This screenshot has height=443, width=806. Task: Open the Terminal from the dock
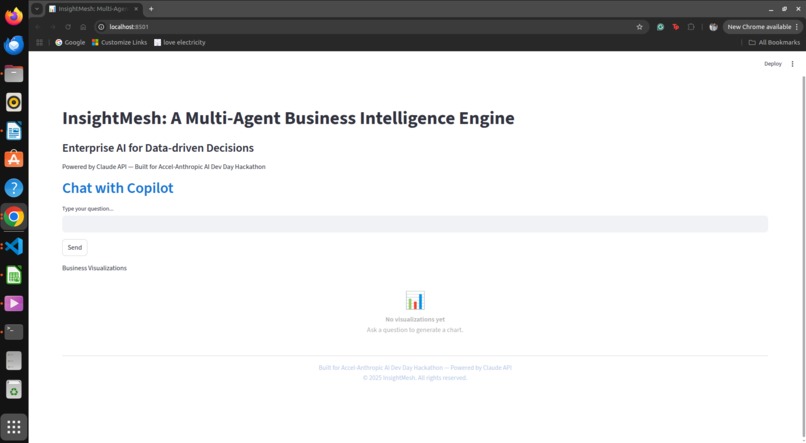click(14, 332)
